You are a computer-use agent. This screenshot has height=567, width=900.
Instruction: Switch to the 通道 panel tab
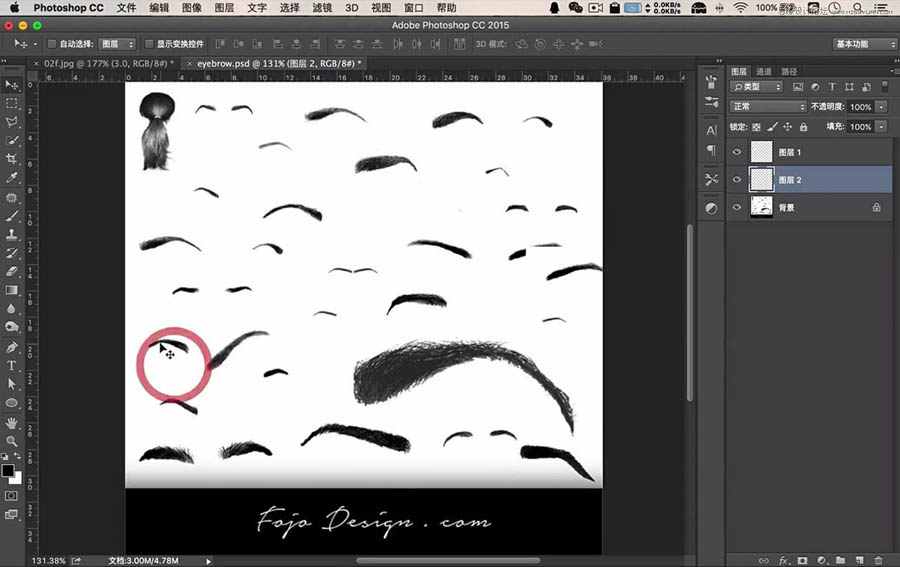763,71
